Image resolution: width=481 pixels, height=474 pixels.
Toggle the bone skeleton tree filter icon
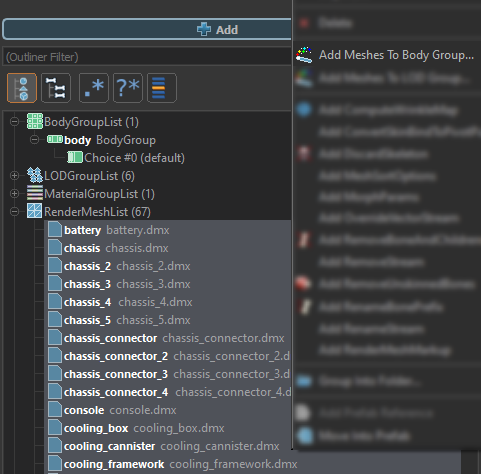click(x=56, y=88)
